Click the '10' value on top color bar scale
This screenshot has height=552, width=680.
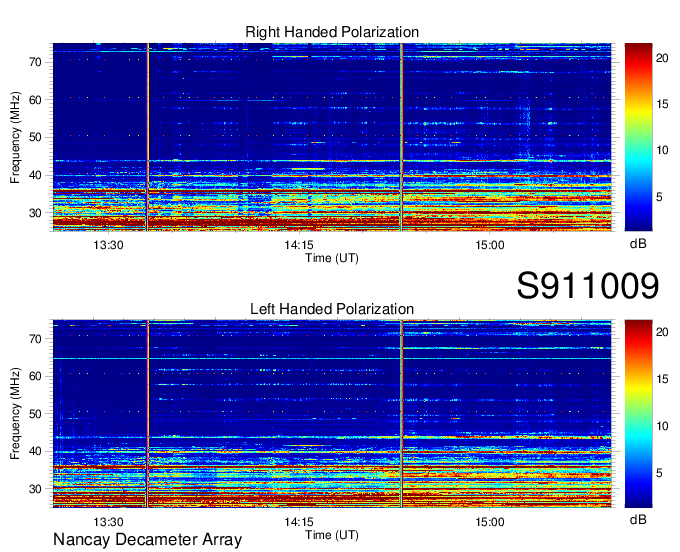662,150
